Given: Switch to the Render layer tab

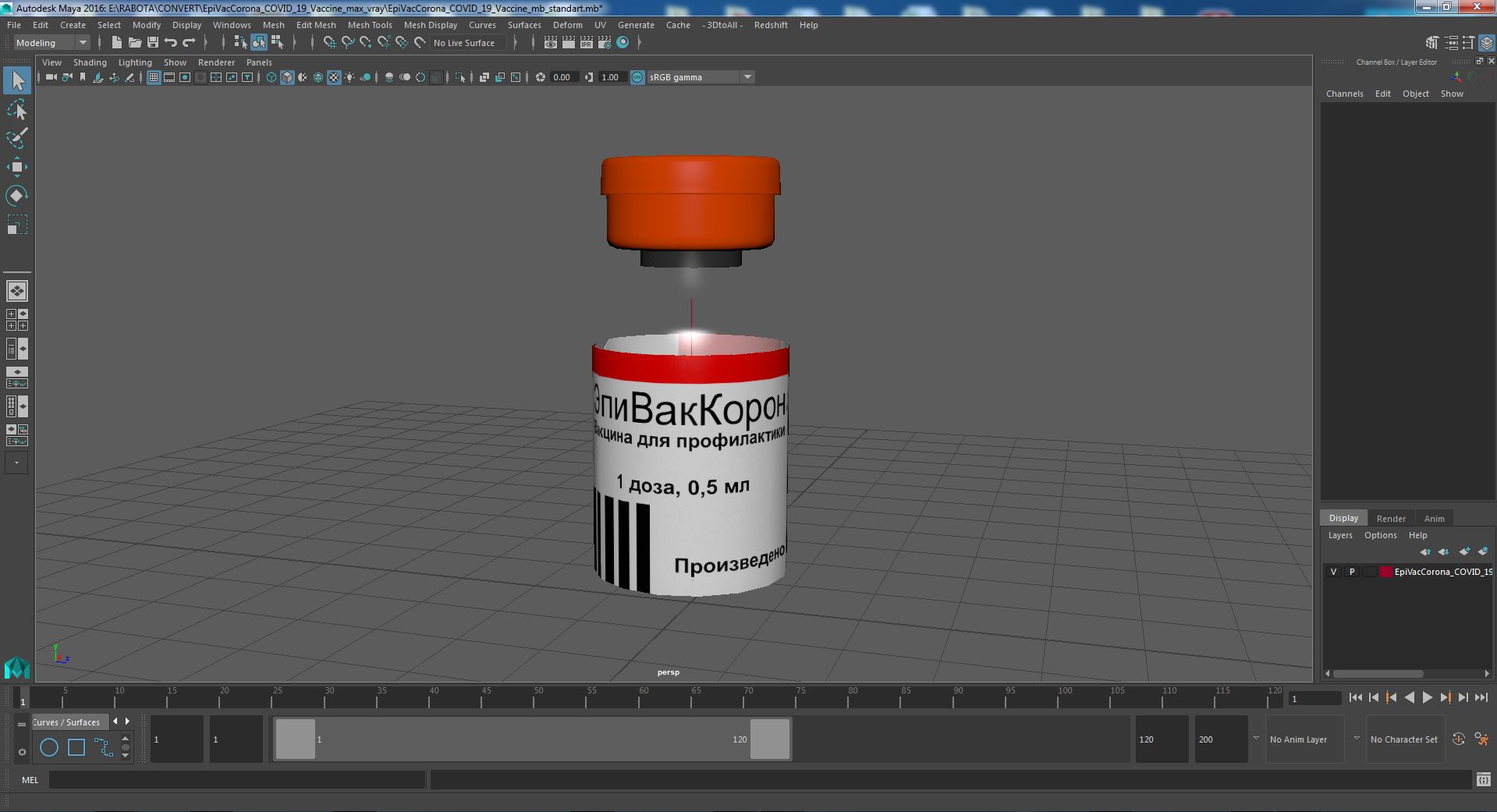Looking at the screenshot, I should pos(1391,519).
